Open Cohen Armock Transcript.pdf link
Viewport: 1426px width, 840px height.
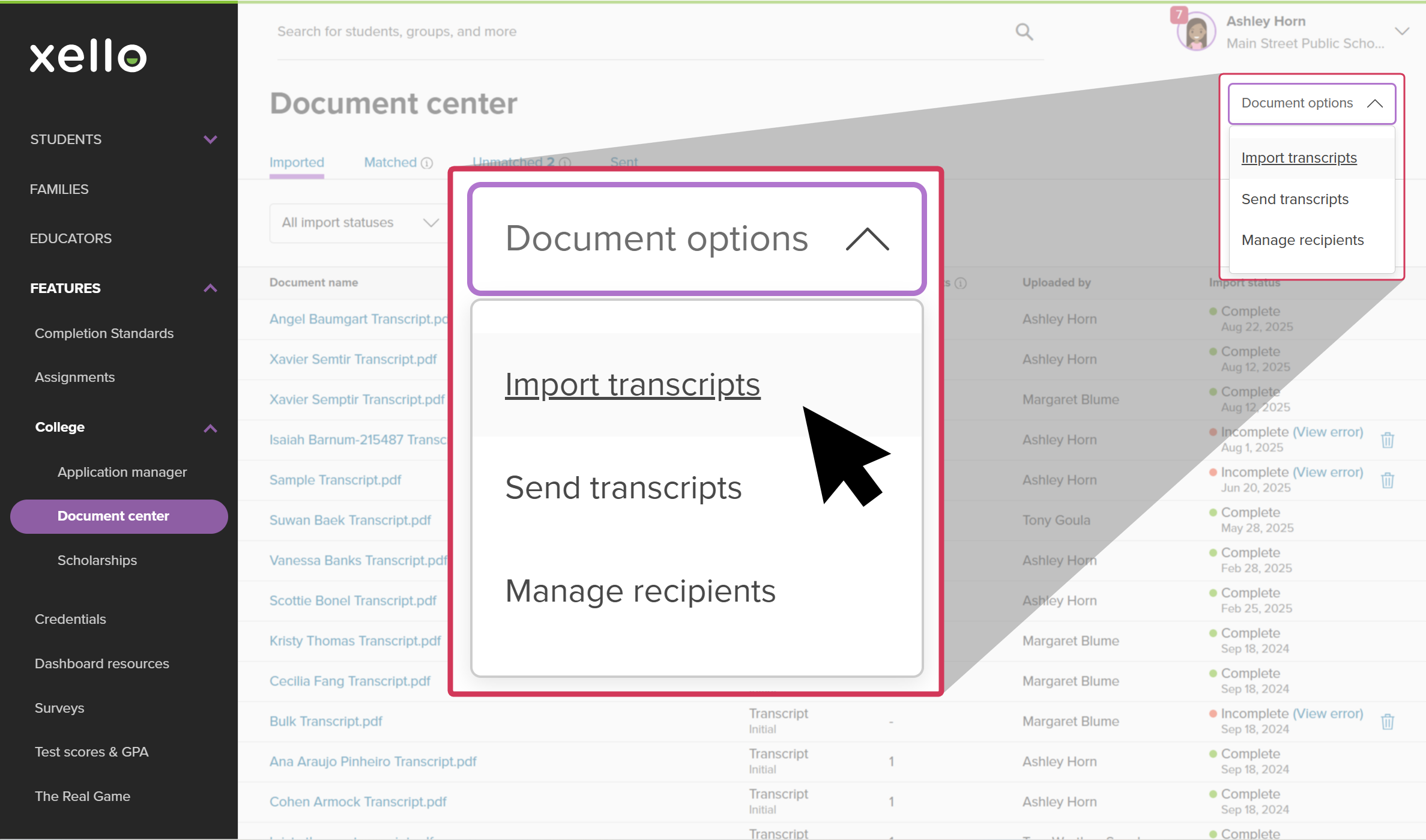tap(358, 802)
